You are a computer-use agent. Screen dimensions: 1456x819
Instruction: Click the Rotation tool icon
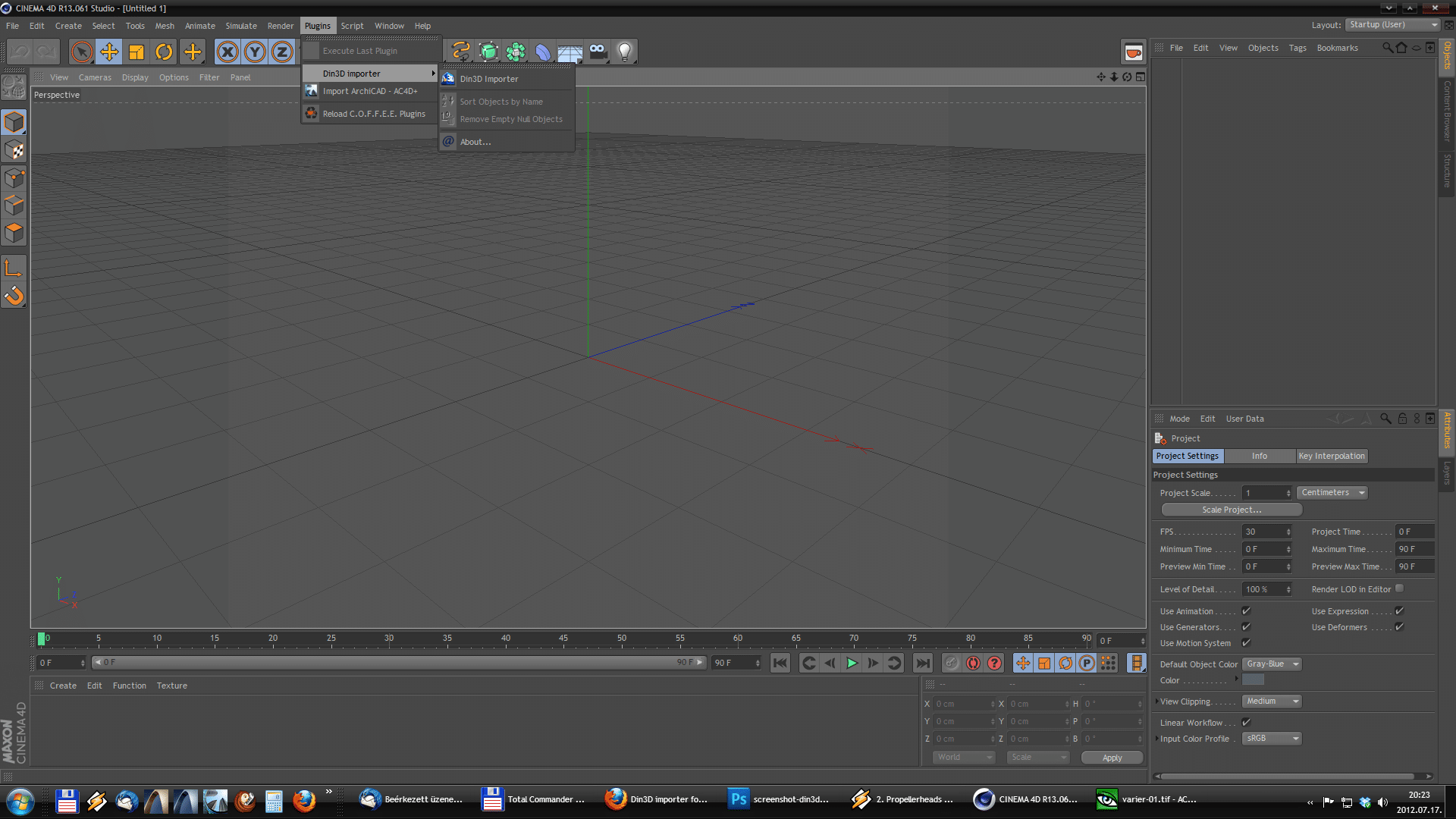point(164,51)
